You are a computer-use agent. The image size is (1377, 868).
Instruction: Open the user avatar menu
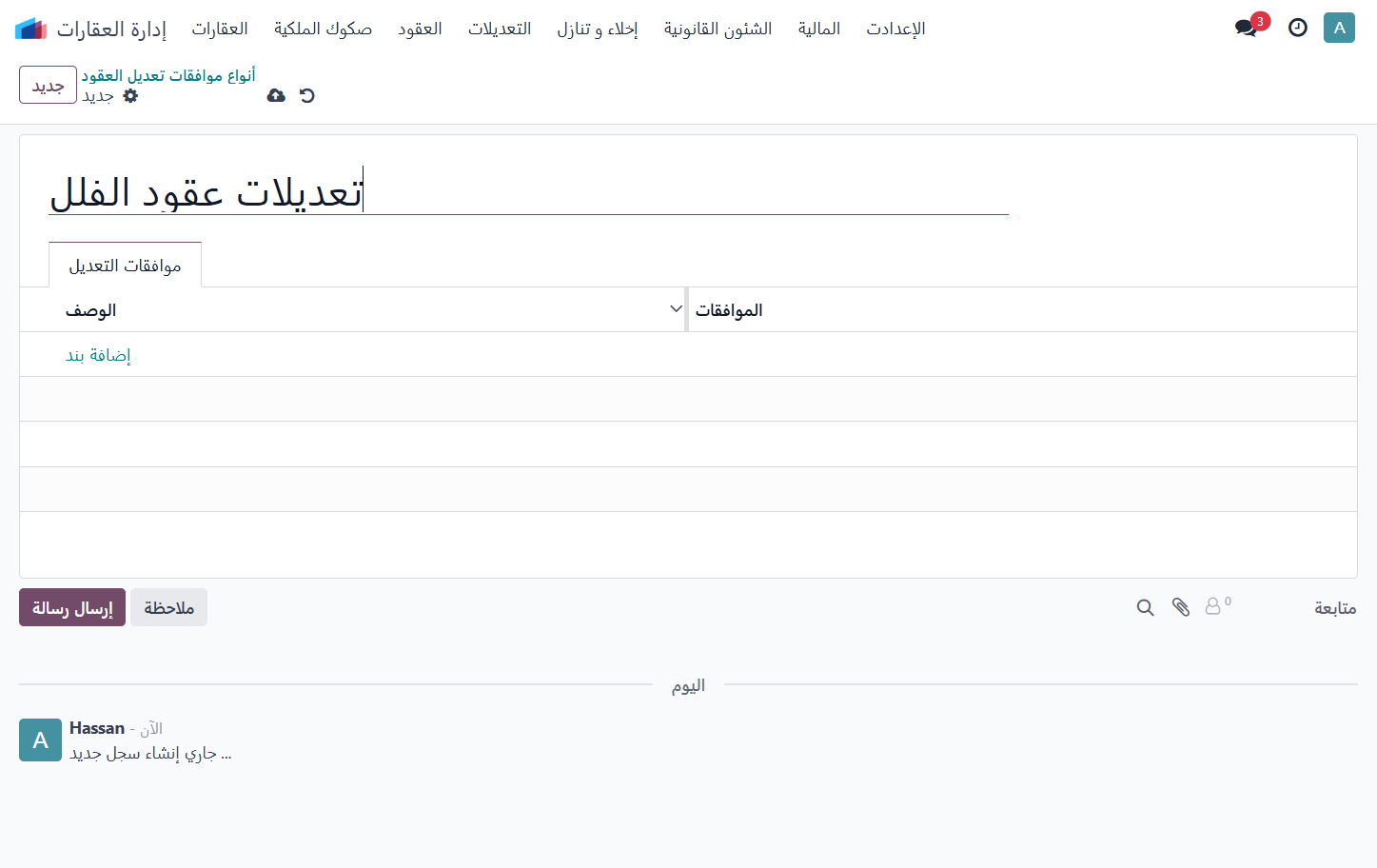1339,28
